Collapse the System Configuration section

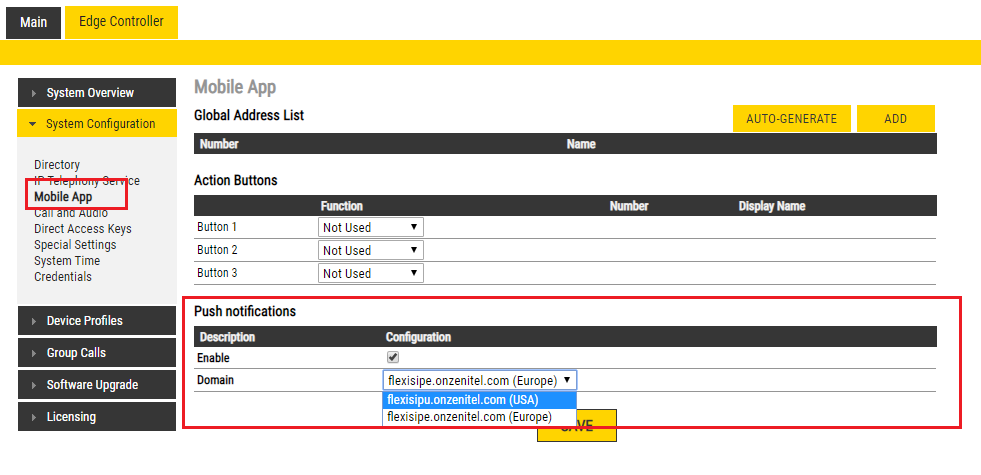click(x=97, y=124)
